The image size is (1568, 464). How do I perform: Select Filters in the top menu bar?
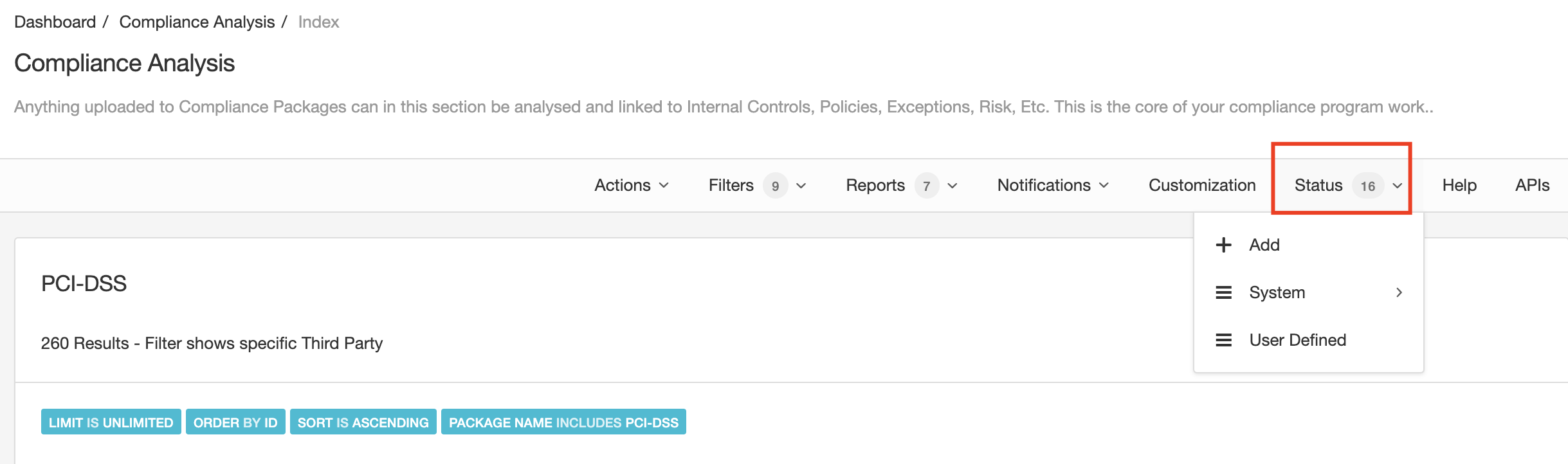pyautogui.click(x=730, y=185)
